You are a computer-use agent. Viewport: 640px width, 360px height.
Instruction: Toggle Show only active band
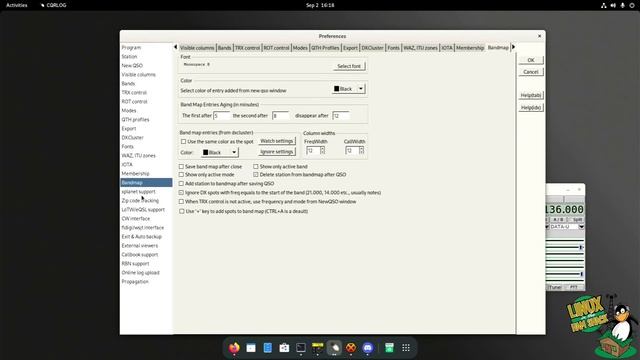pos(256,167)
